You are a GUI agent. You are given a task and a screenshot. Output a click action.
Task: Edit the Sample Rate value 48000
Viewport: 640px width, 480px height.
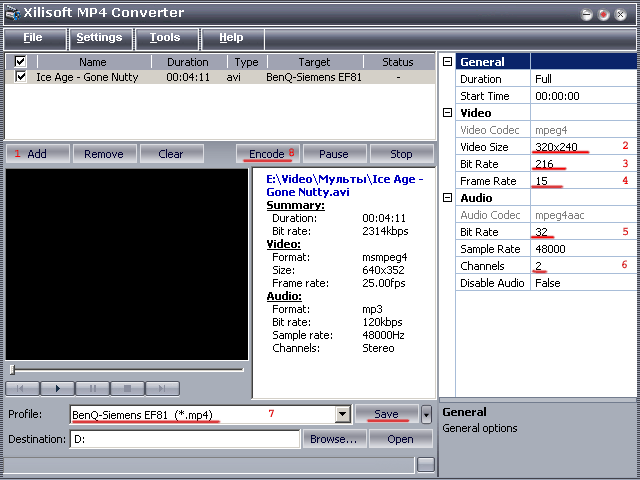click(x=584, y=249)
